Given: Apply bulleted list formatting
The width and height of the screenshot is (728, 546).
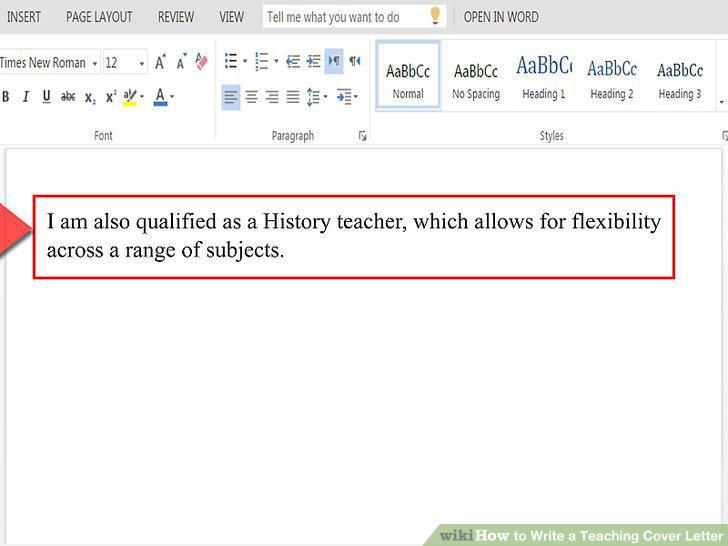Looking at the screenshot, I should click(231, 61).
